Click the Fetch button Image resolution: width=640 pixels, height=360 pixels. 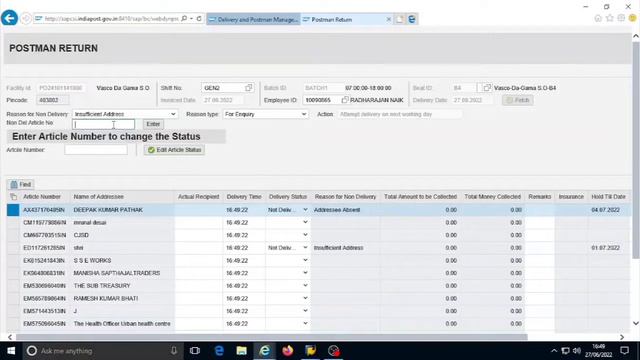point(518,100)
